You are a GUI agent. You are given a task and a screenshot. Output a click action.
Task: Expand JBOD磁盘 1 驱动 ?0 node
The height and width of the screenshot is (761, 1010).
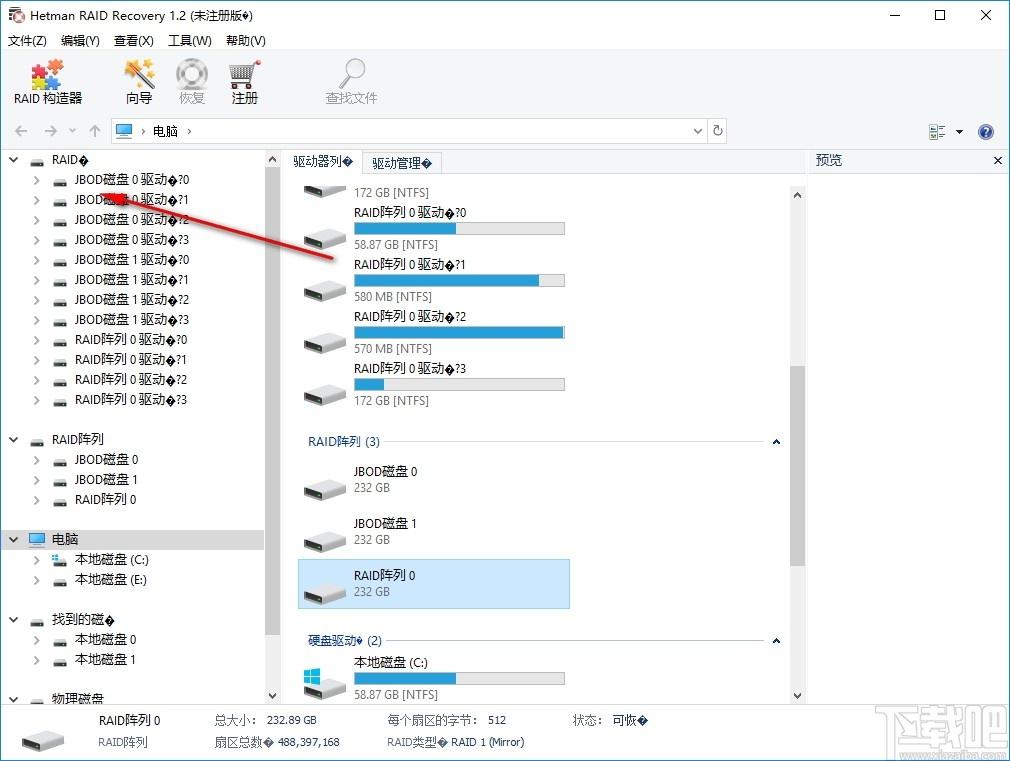pos(37,260)
